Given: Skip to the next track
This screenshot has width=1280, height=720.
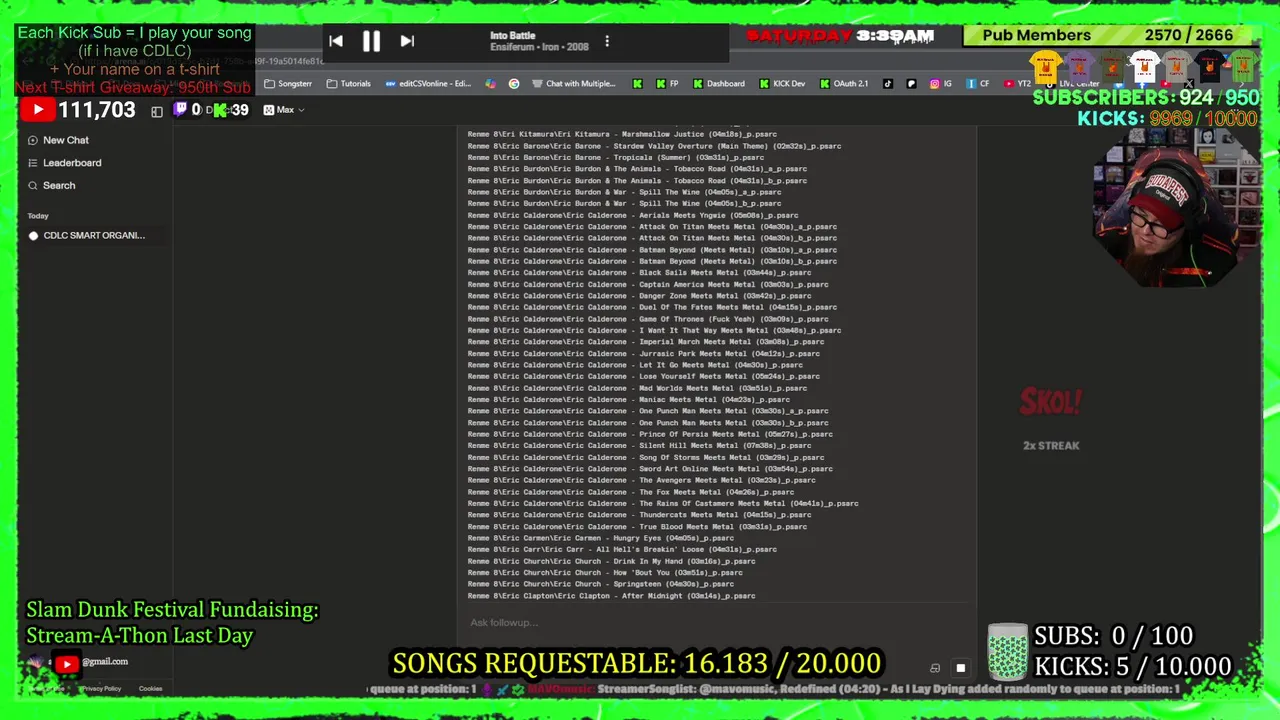Looking at the screenshot, I should point(407,41).
